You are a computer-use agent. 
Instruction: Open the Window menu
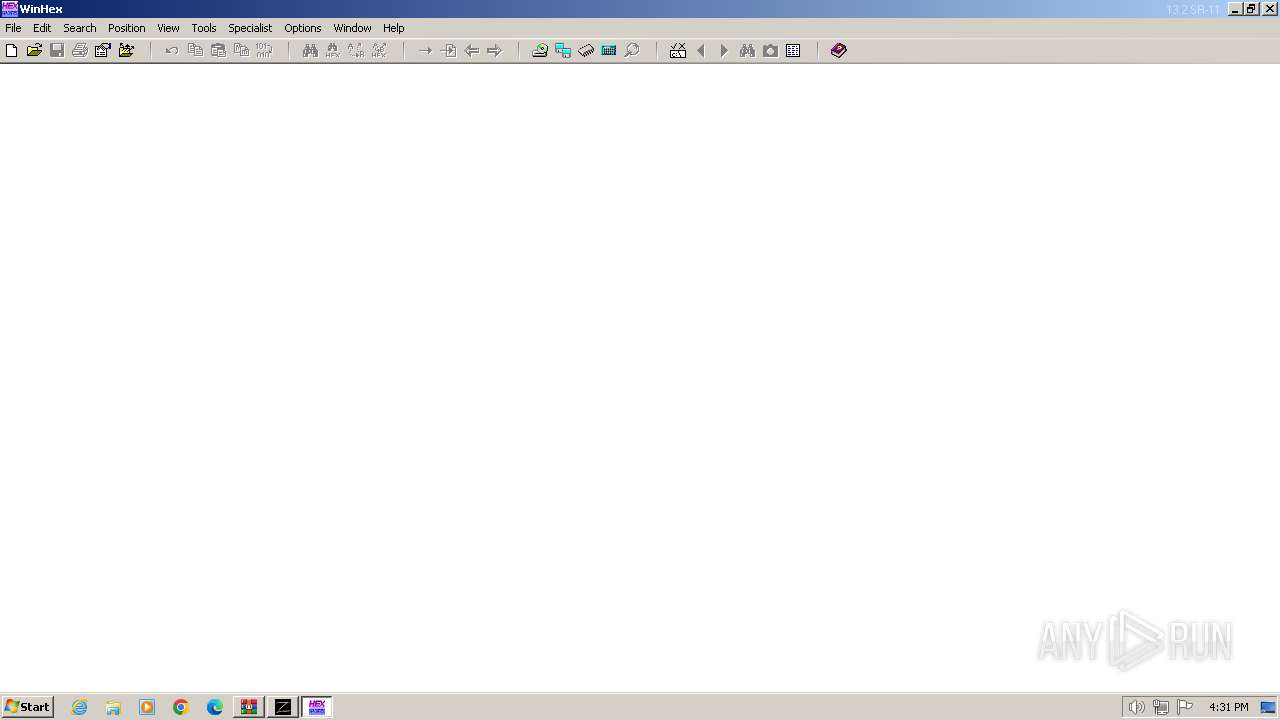coord(352,28)
